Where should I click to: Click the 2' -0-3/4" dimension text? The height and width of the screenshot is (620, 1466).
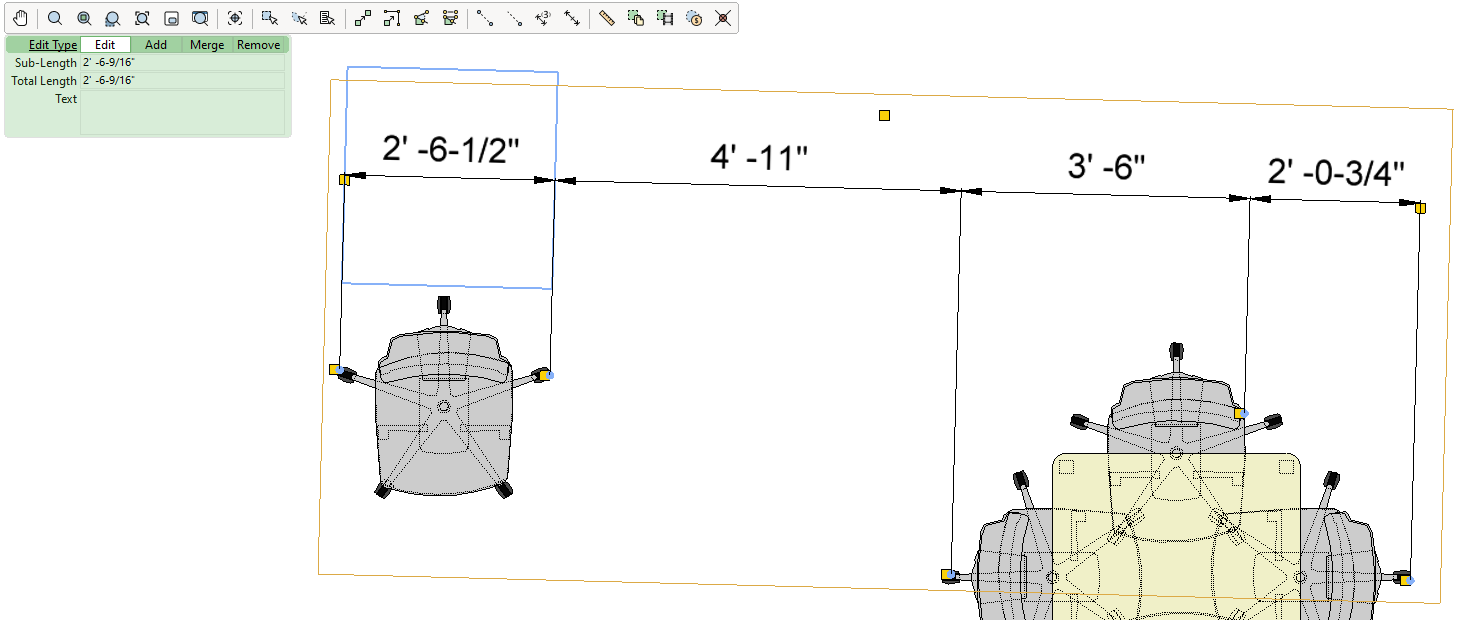point(1336,173)
